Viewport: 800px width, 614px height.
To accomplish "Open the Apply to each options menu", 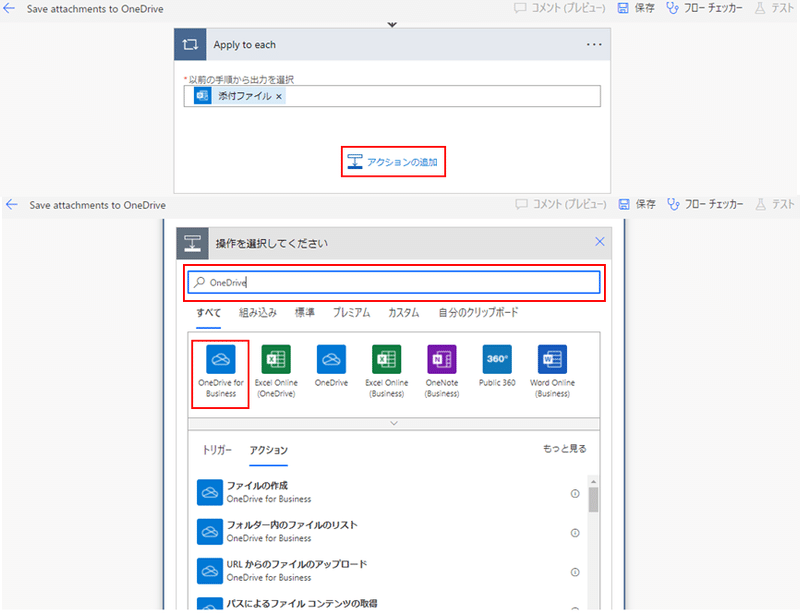I will (594, 44).
